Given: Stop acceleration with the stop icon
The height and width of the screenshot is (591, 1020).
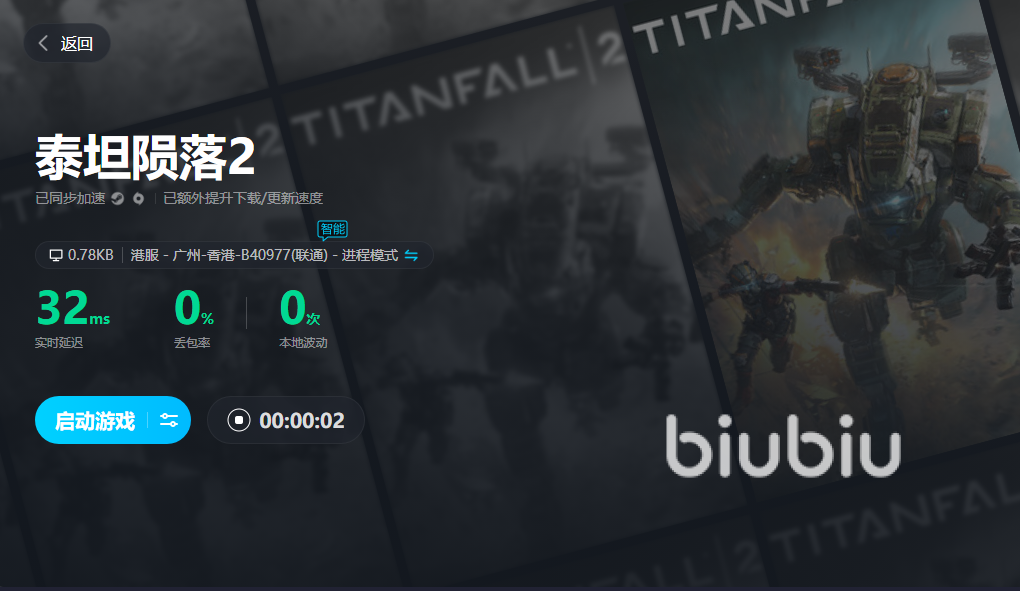Looking at the screenshot, I should coord(239,420).
